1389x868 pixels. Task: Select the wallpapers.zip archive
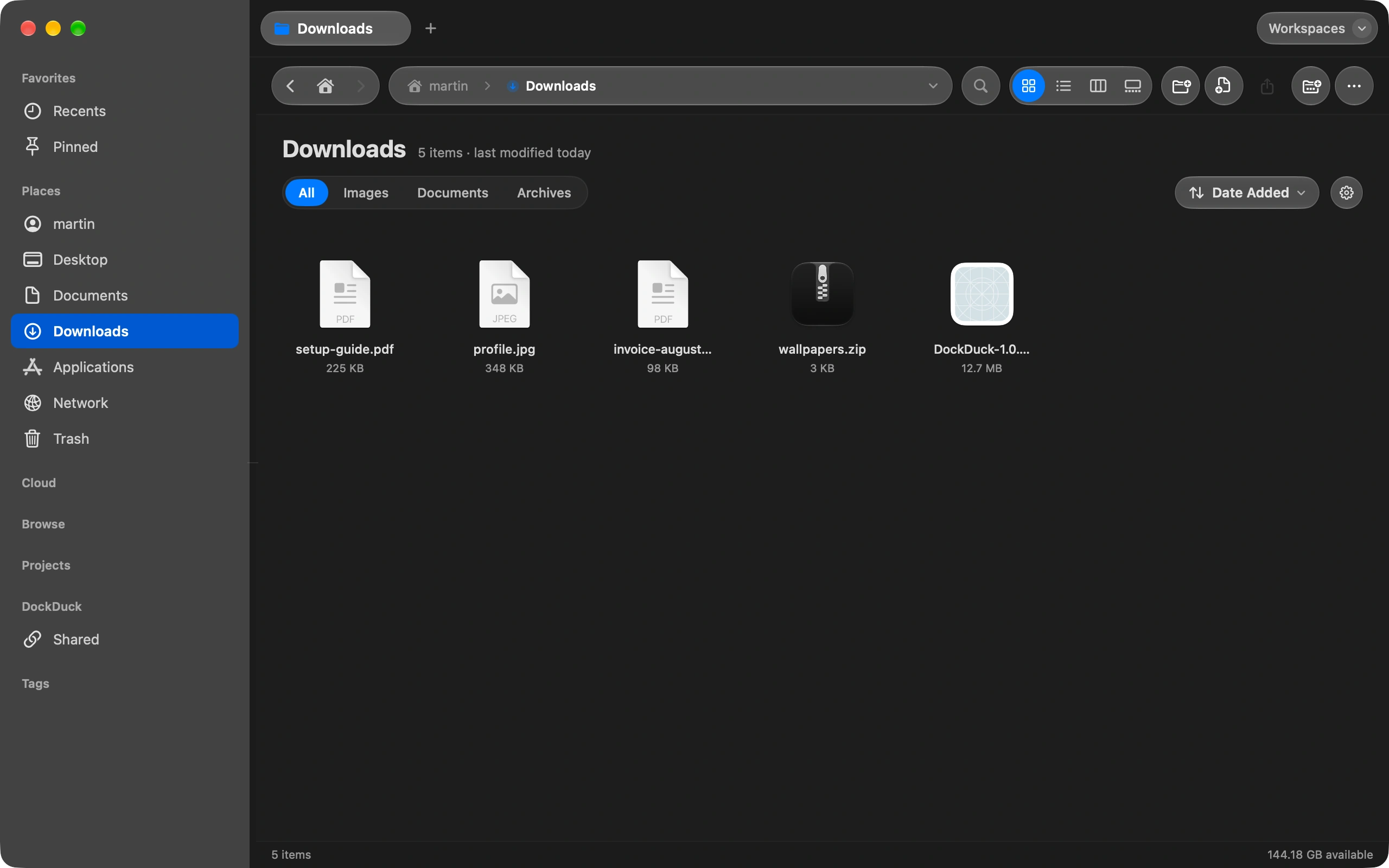(x=823, y=317)
